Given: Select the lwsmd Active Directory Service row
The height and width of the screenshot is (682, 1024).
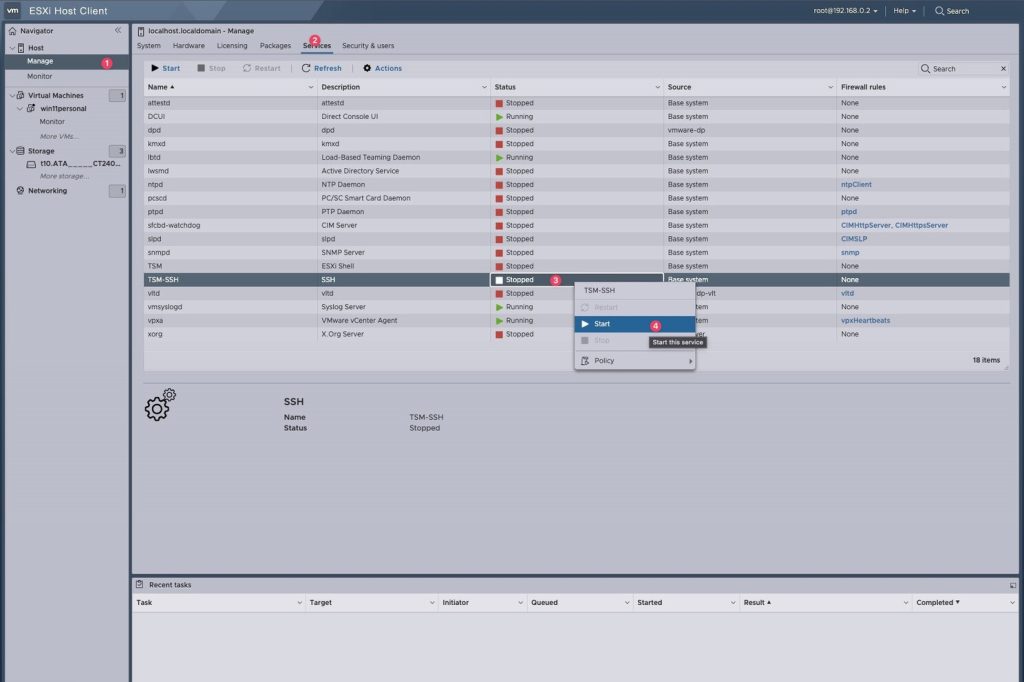Looking at the screenshot, I should tap(577, 171).
